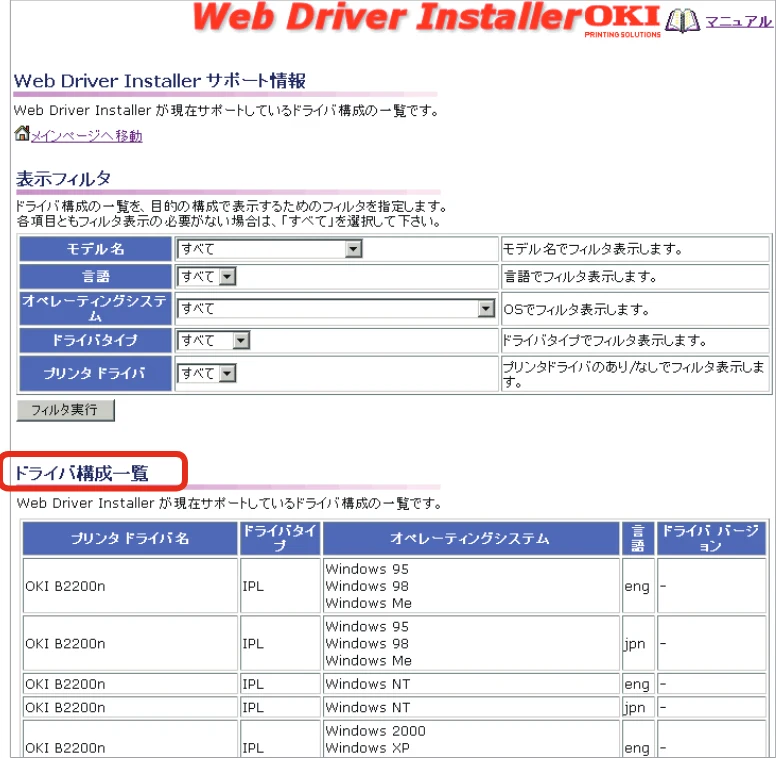
Task: Select OKI B2200n row with jpn Windows 95
Action: point(394,644)
